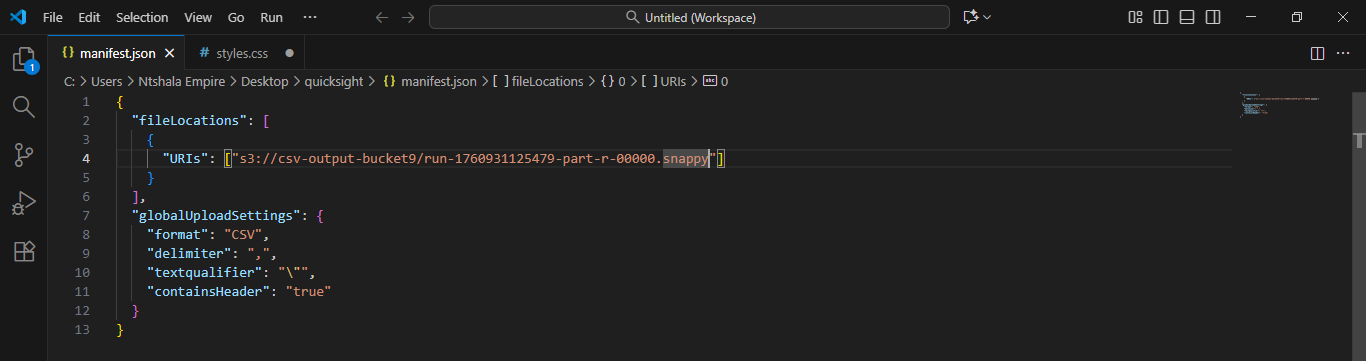Go forward with the right arrow
Image resolution: width=1366 pixels, height=361 pixels.
pyautogui.click(x=408, y=17)
